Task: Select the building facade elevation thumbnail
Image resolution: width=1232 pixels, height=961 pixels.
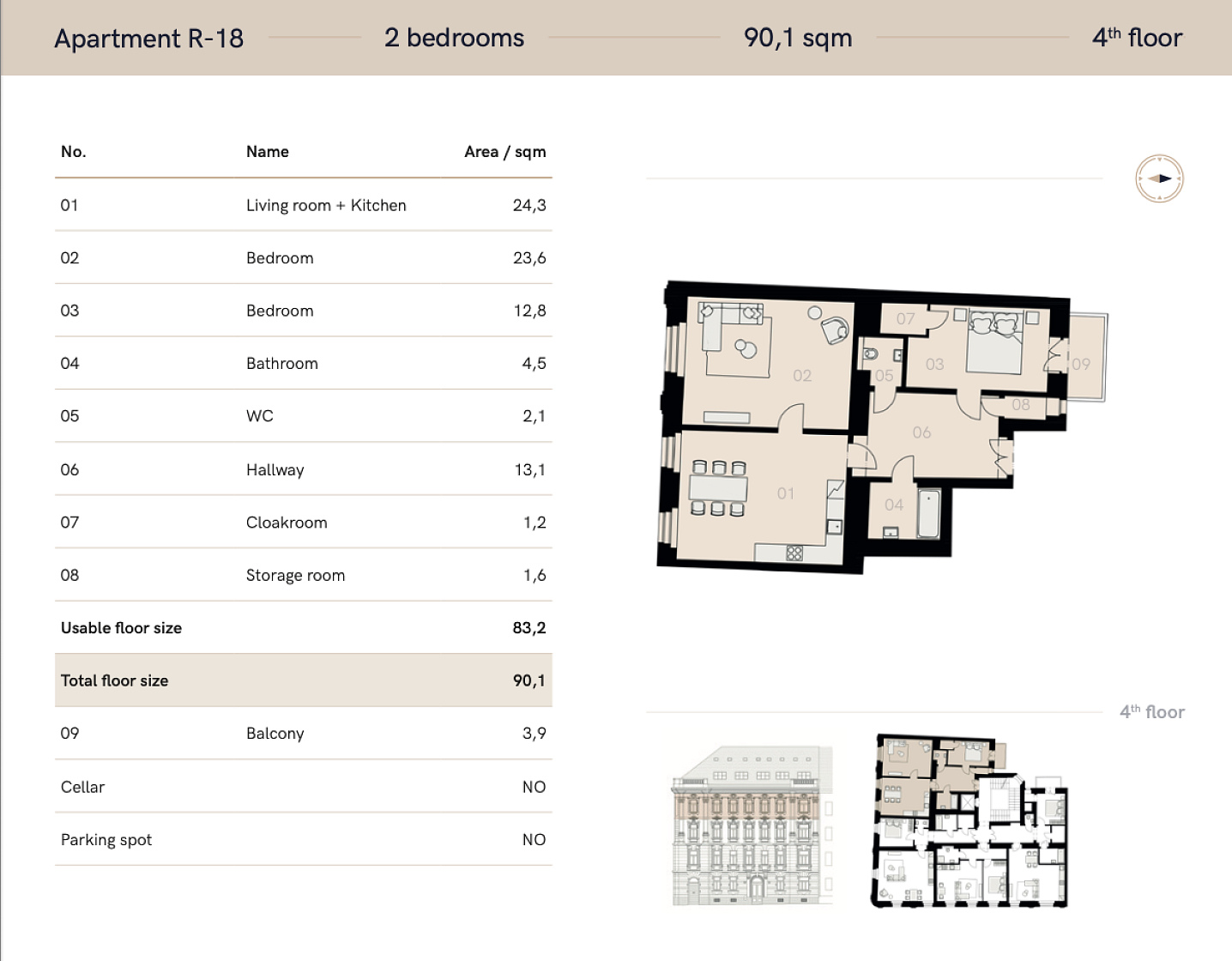Action: 752,825
